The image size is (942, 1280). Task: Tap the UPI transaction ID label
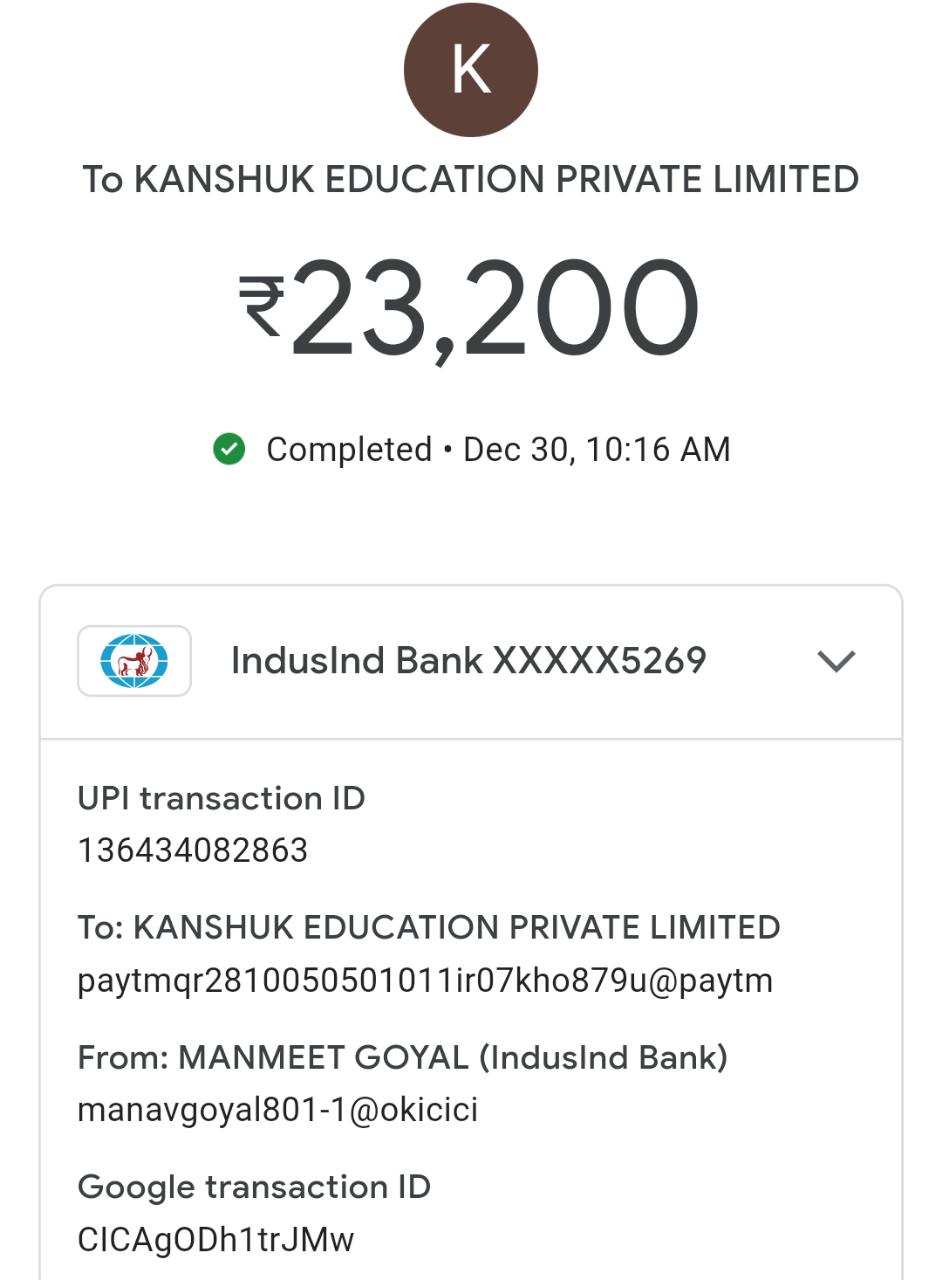[221, 799]
